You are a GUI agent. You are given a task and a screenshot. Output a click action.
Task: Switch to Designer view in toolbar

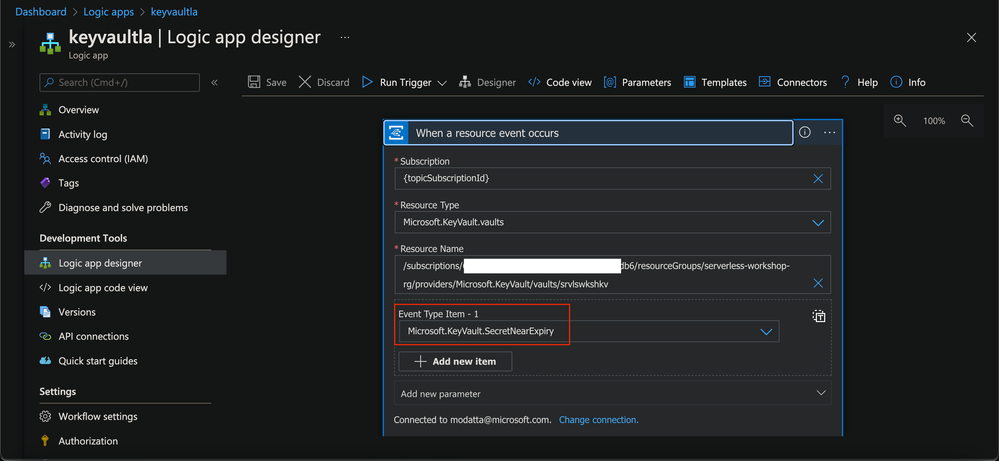487,82
